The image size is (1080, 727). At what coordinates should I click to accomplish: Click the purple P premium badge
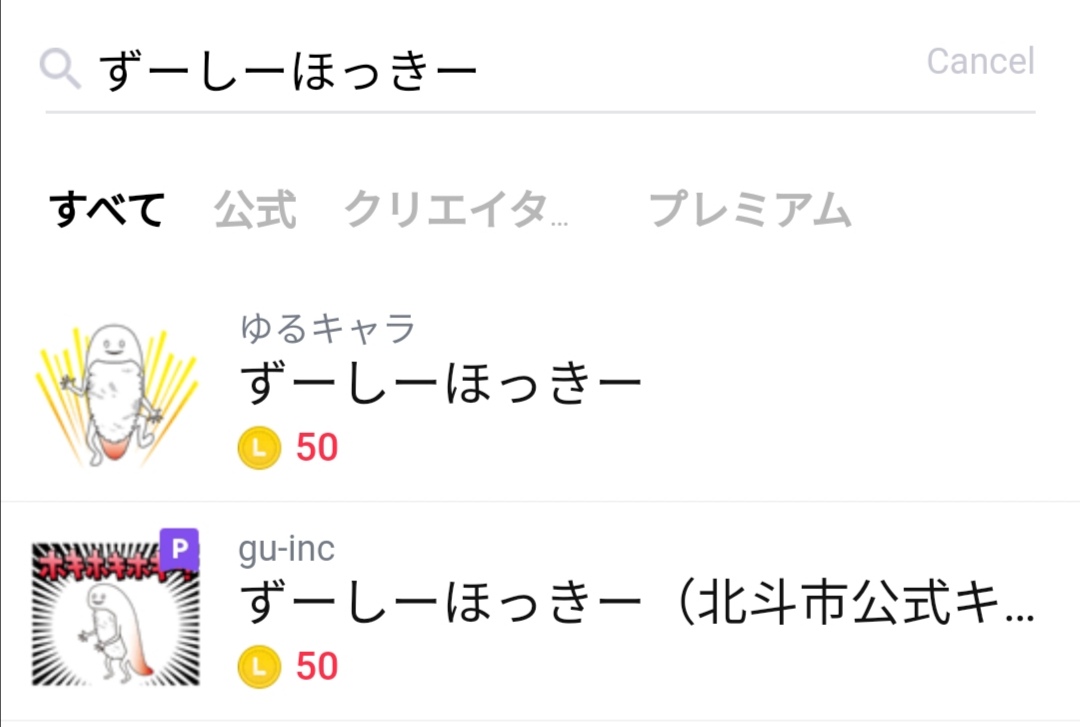(180, 549)
